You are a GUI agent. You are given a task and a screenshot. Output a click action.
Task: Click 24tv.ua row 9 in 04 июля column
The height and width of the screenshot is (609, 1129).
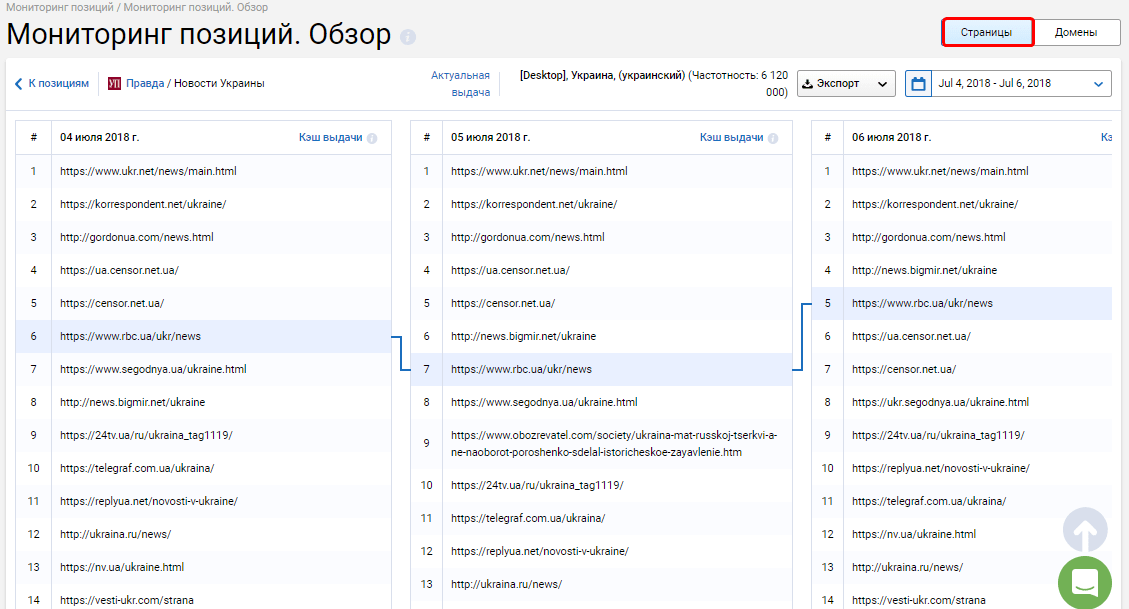146,436
